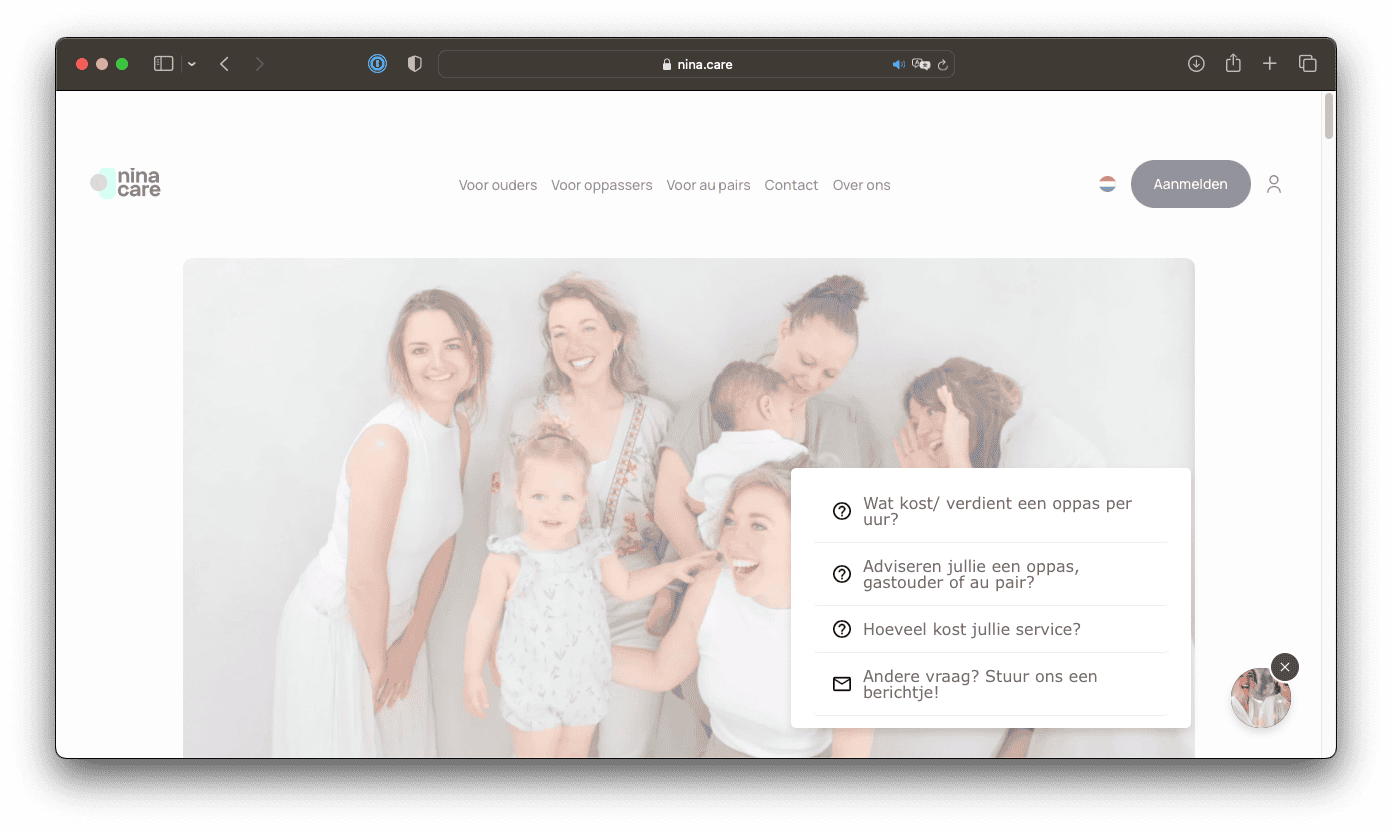Image resolution: width=1392 pixels, height=832 pixels.
Task: Close the chat widget popup
Action: (x=1285, y=667)
